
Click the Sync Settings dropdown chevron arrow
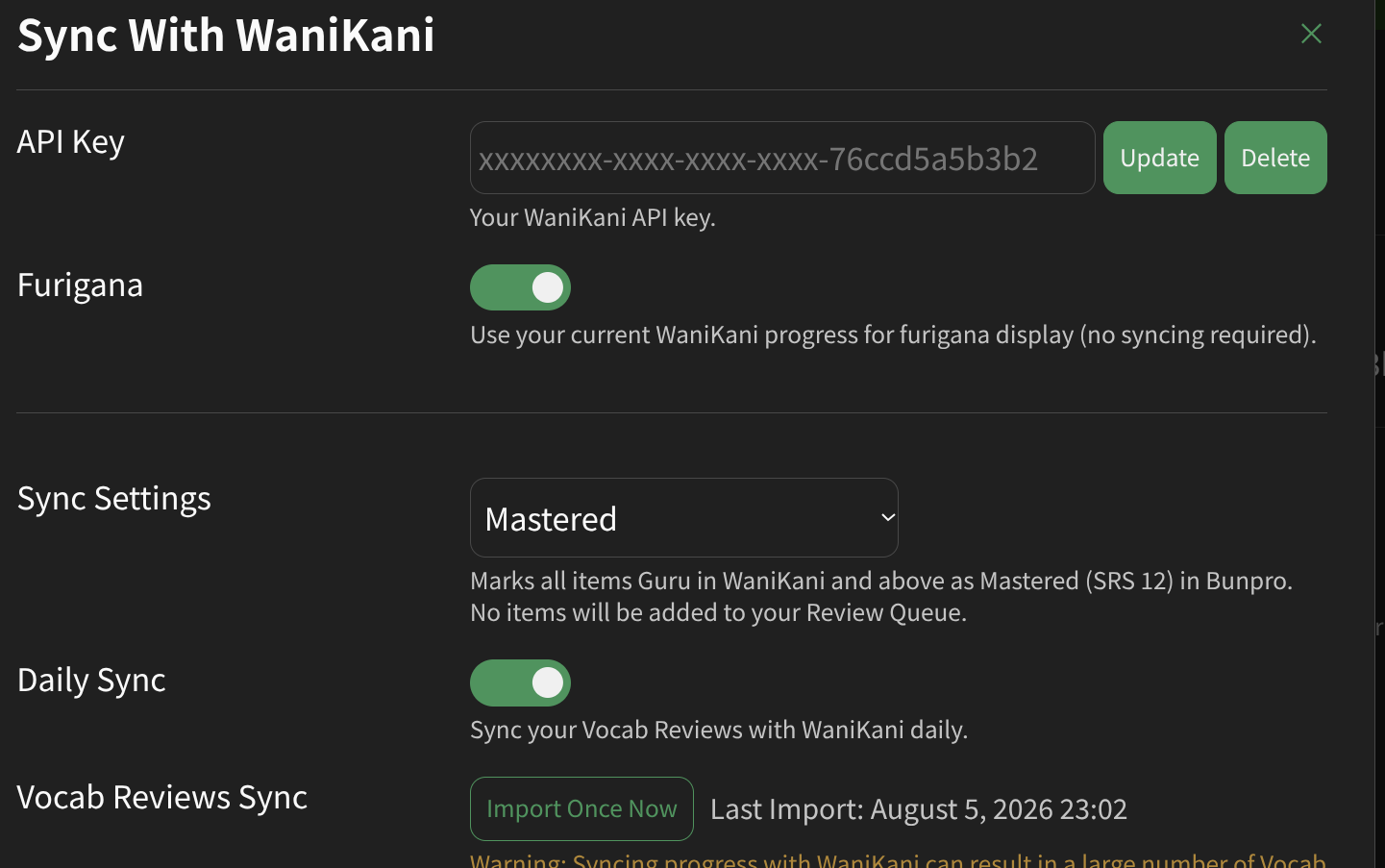(x=887, y=518)
